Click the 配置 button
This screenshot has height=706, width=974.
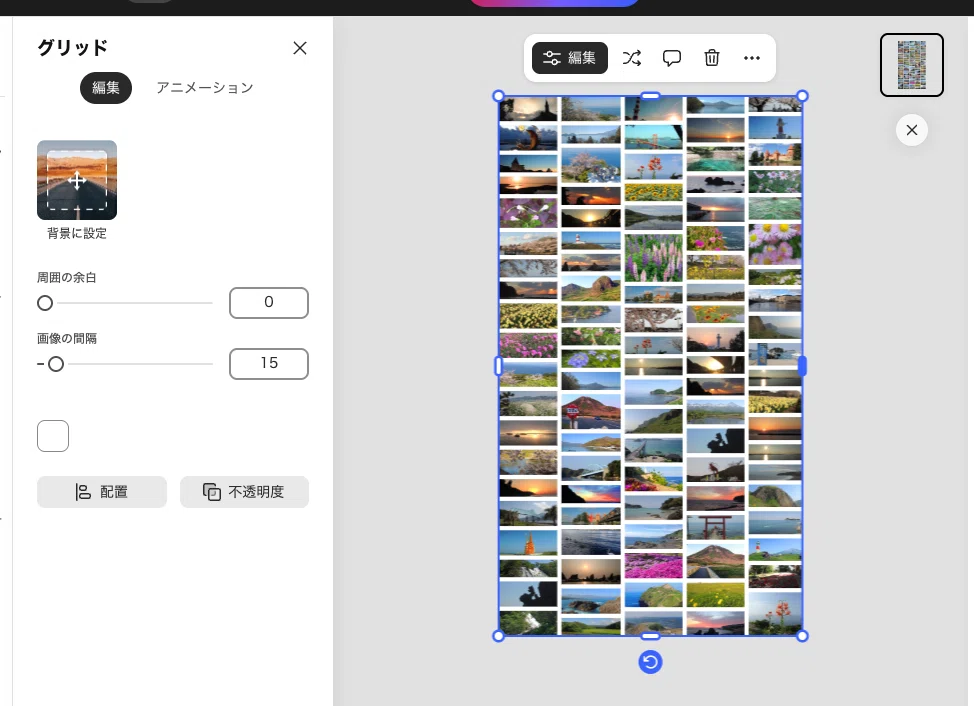click(102, 492)
